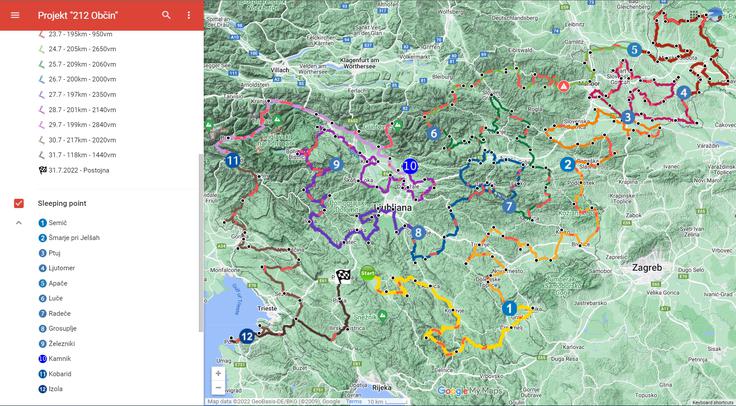The height and width of the screenshot is (406, 736).
Task: Open the Terms link at map bottom
Action: click(x=353, y=402)
